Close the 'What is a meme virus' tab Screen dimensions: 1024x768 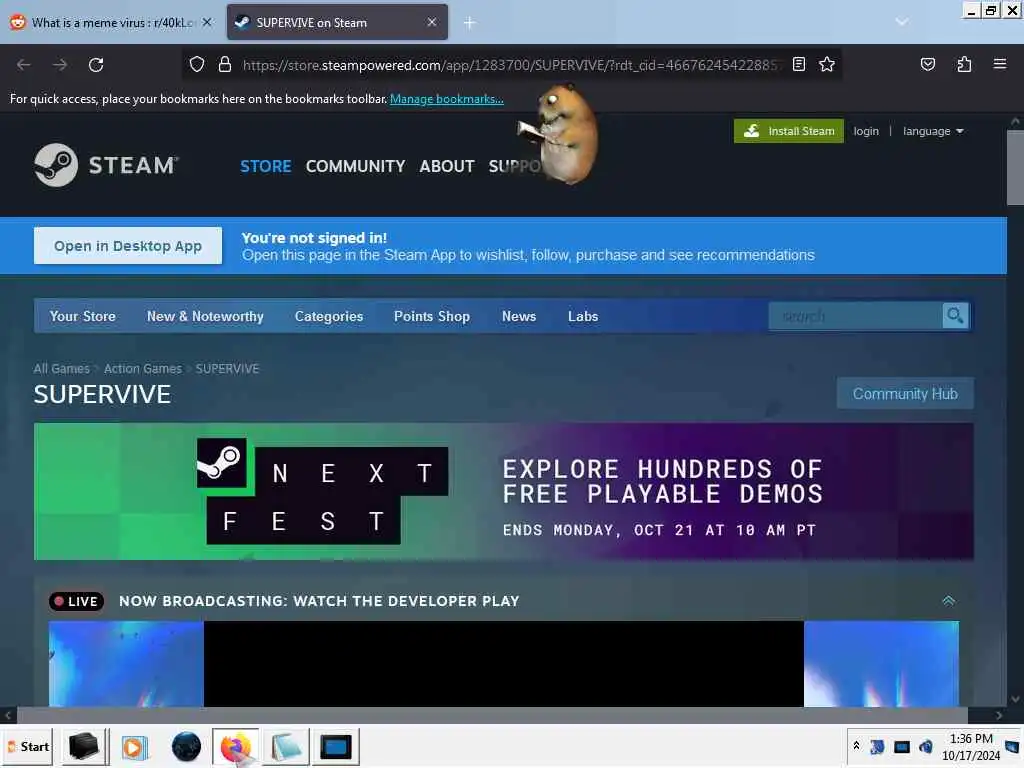tap(207, 22)
